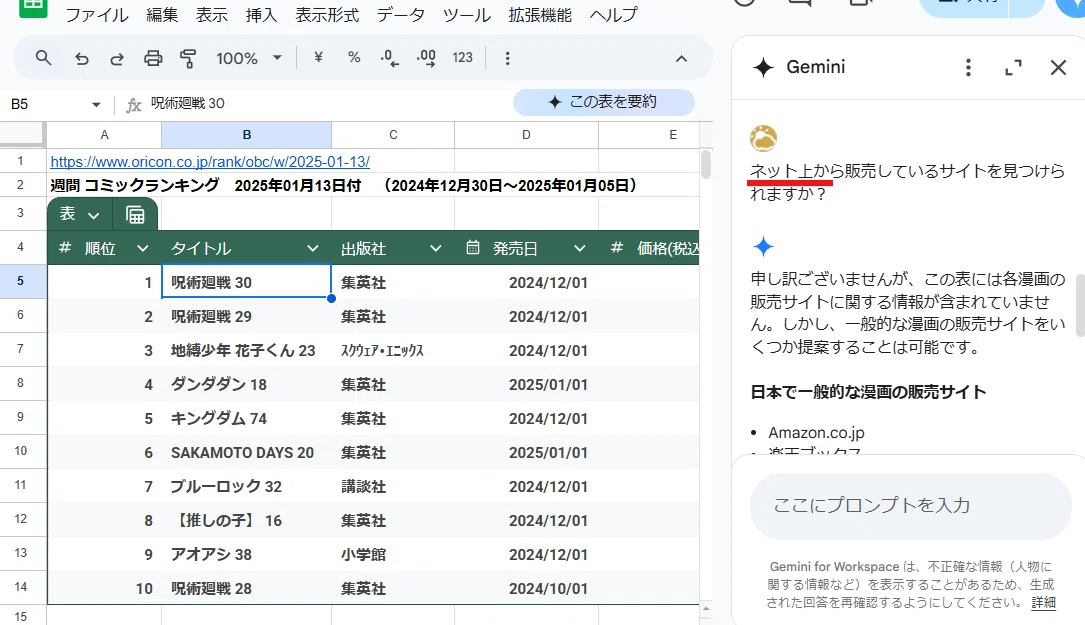Image resolution: width=1085 pixels, height=625 pixels.
Task: Open the Name box dropdown arrow
Action: coord(96,105)
